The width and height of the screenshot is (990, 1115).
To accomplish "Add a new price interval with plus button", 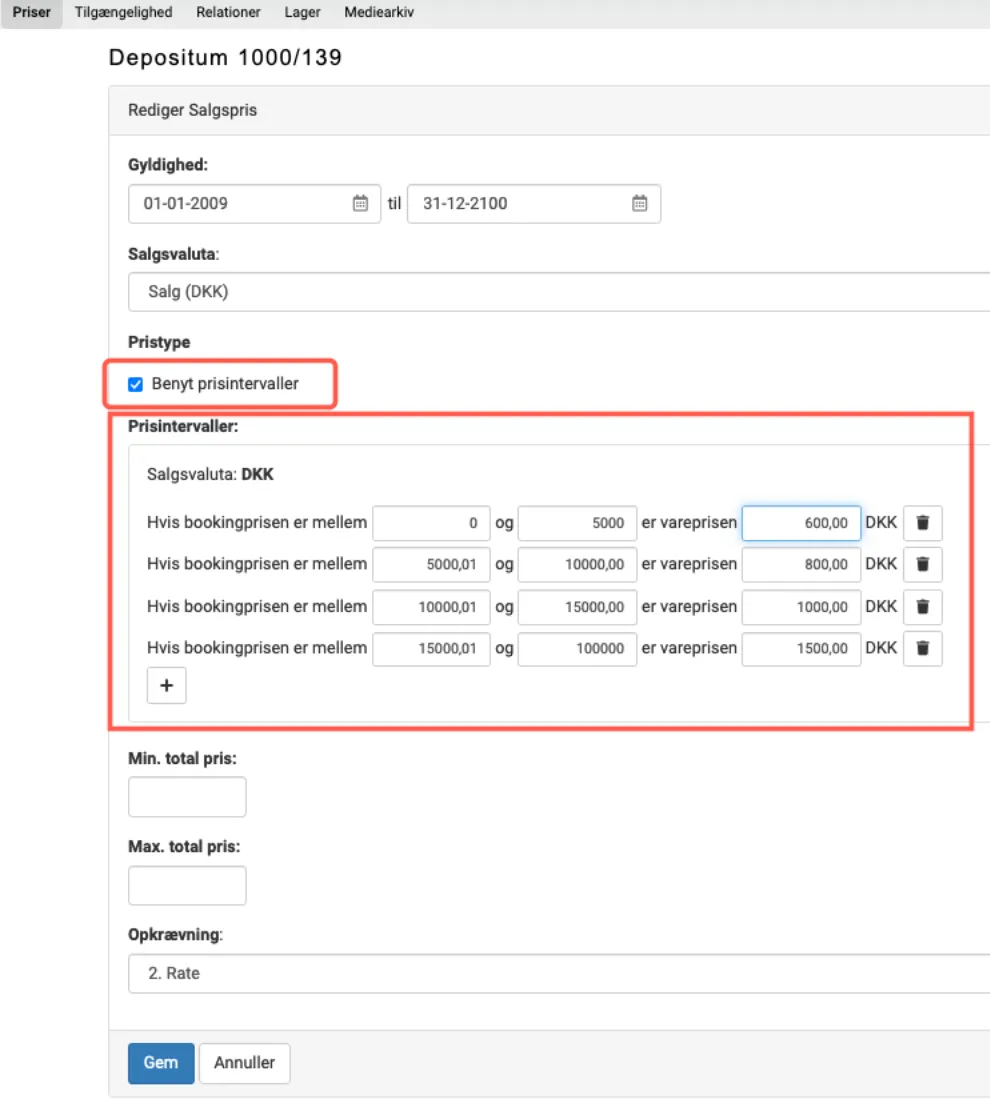I will [166, 686].
